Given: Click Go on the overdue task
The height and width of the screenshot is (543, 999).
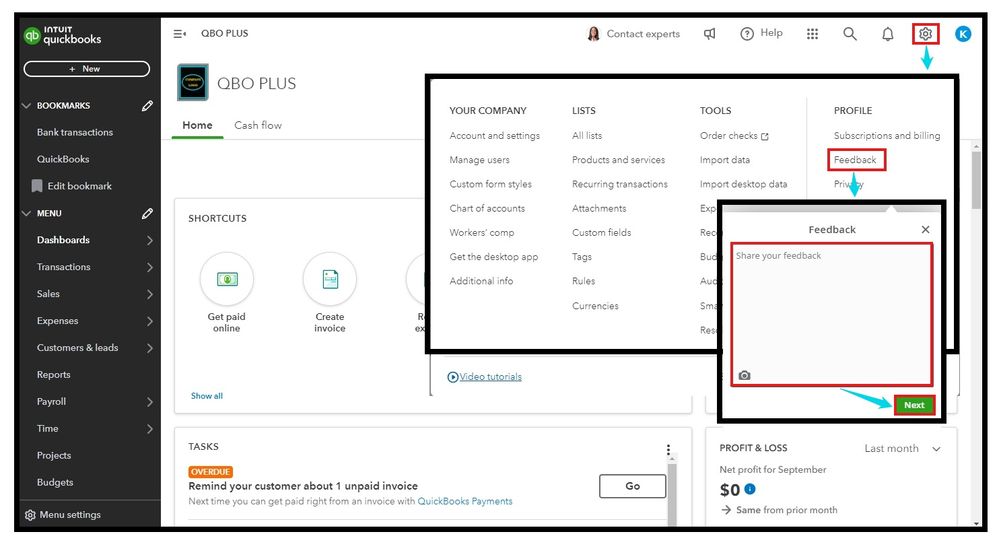Looking at the screenshot, I should coord(633,486).
